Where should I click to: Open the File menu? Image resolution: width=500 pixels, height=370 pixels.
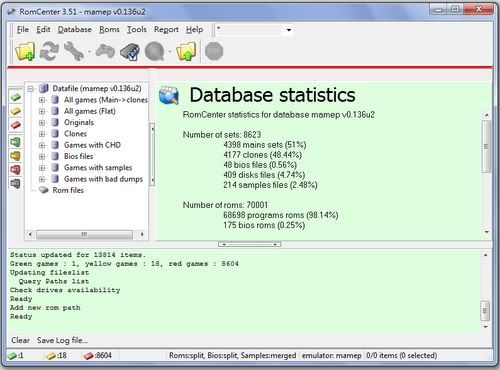[23, 30]
